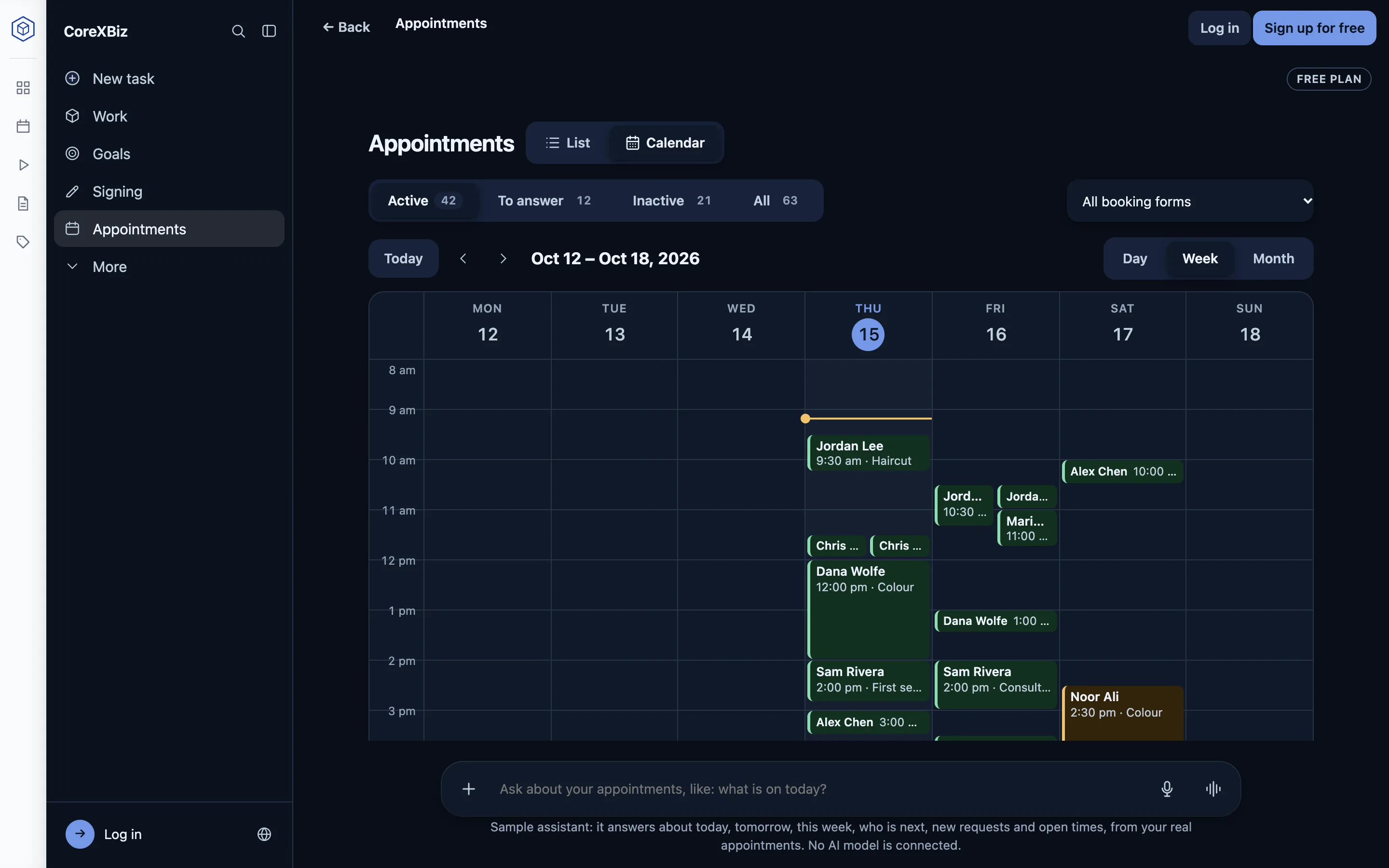Open Dana Wolfe 12:00 pm Colour appointment
Screen dimensions: 1389x868
click(x=869, y=609)
